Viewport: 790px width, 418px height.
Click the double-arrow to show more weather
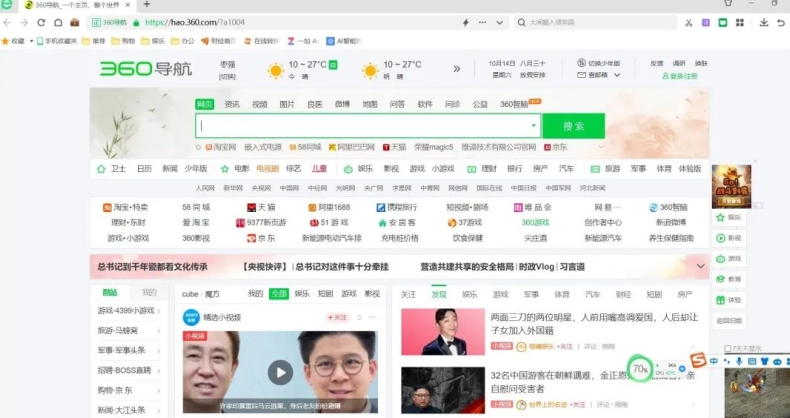pos(456,69)
